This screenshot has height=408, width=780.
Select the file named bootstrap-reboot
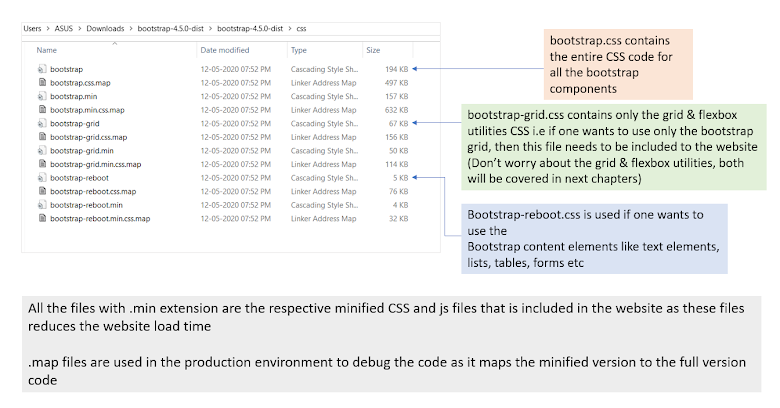click(x=80, y=178)
